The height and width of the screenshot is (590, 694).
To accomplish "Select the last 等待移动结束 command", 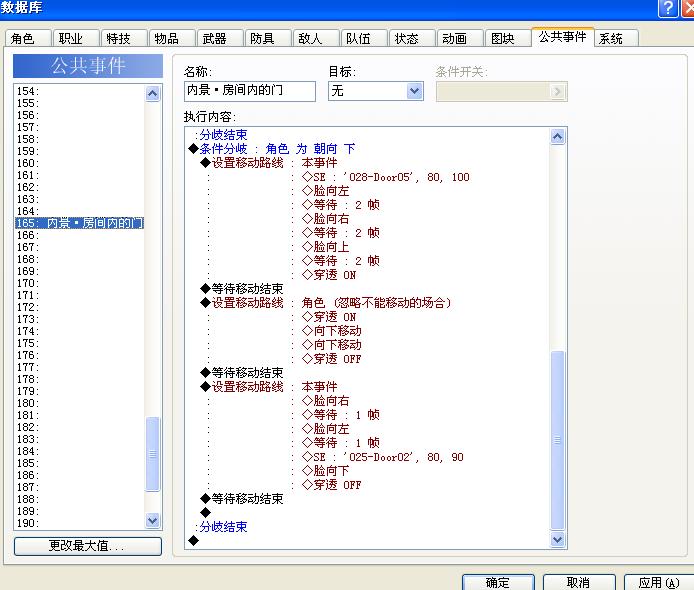I will coord(242,499).
